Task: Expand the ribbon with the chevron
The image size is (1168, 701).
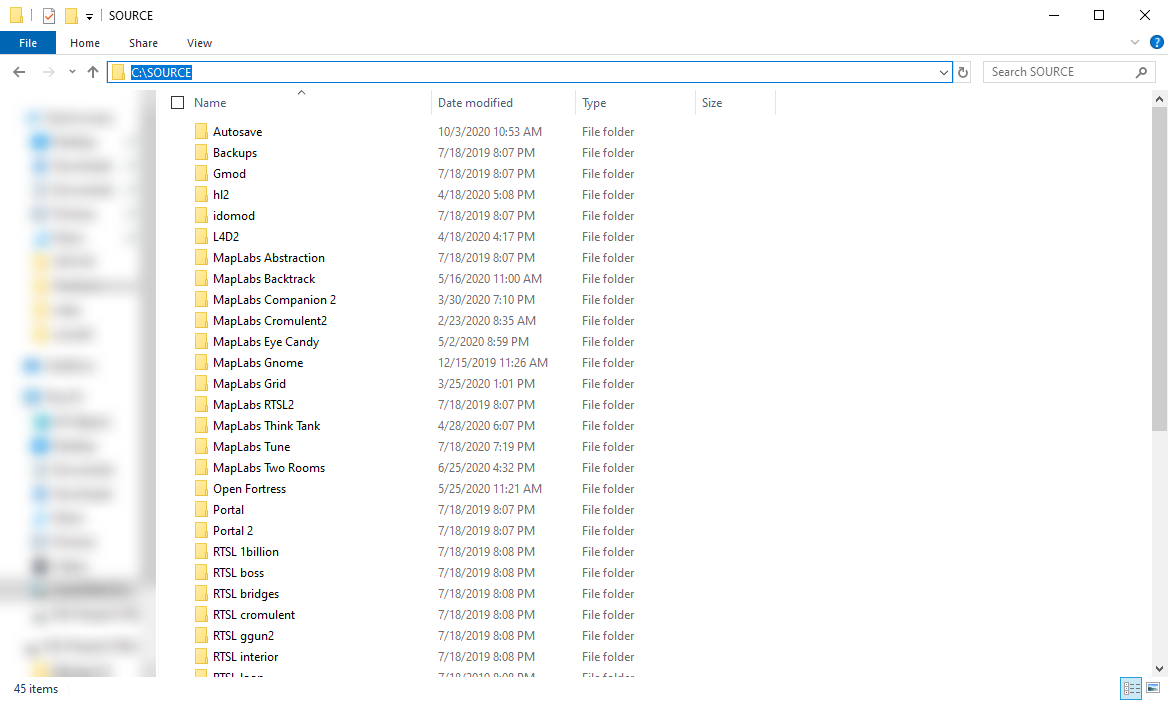Action: pos(1134,42)
